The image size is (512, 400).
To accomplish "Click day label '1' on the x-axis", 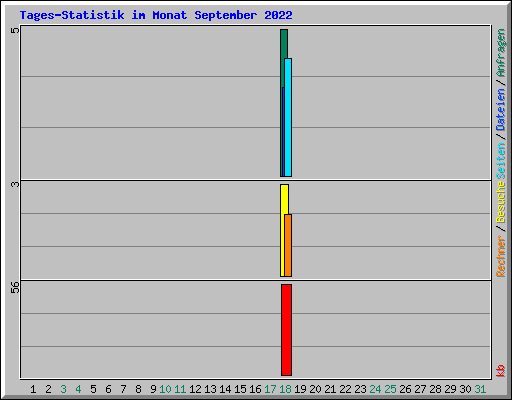I will click(x=33, y=389).
